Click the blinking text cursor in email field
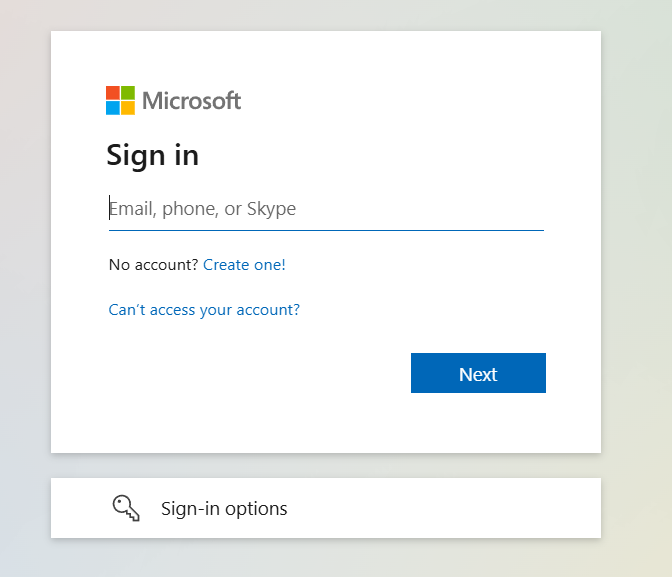This screenshot has height=577, width=672. (110, 208)
